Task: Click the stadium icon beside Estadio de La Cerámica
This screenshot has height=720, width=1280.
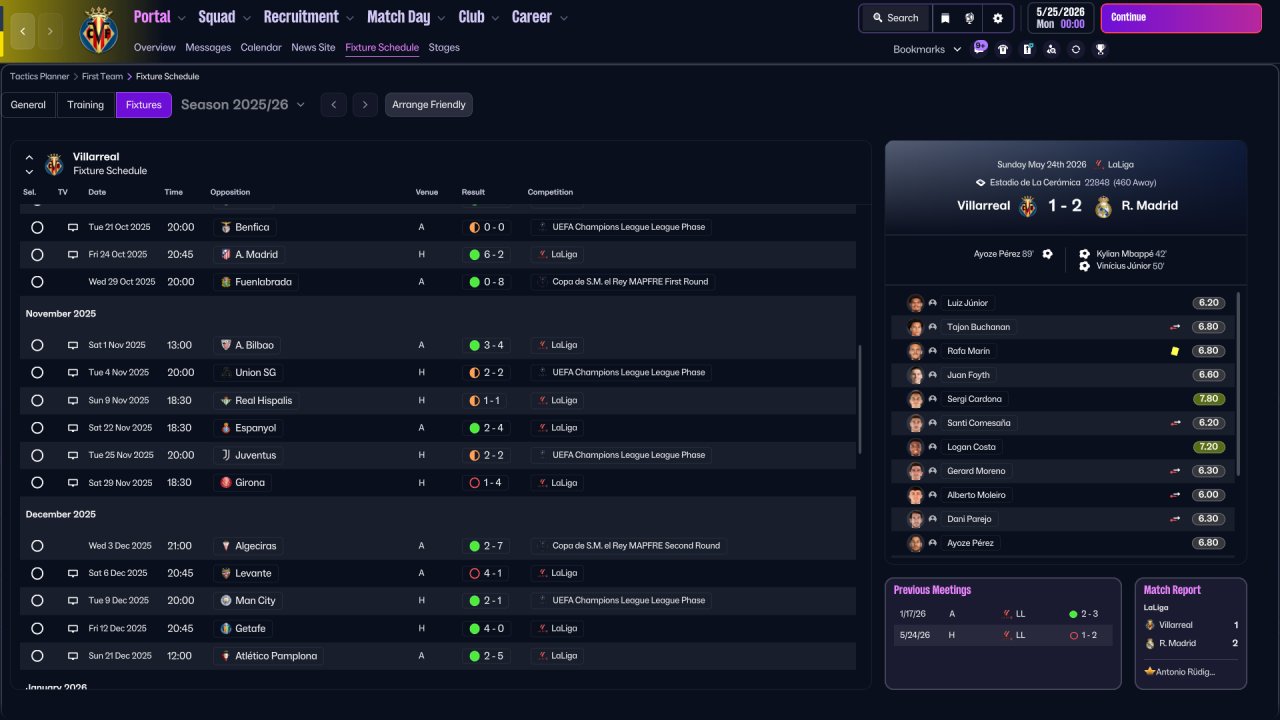Action: tap(981, 183)
